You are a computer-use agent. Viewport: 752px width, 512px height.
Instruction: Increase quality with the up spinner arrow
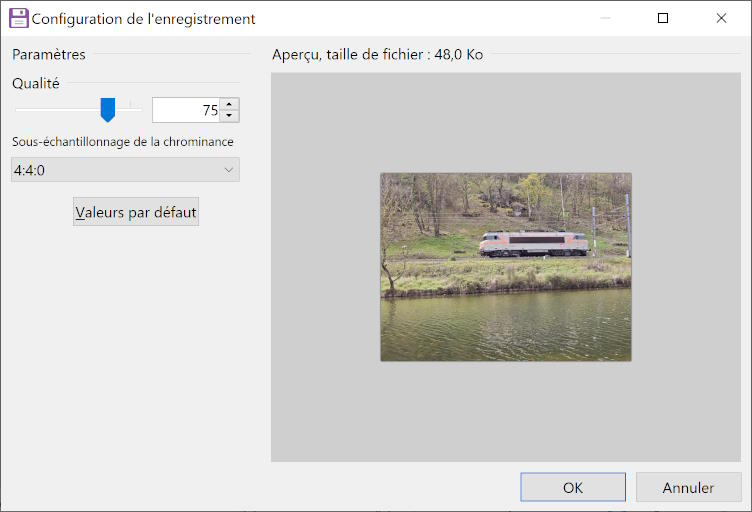(229, 105)
